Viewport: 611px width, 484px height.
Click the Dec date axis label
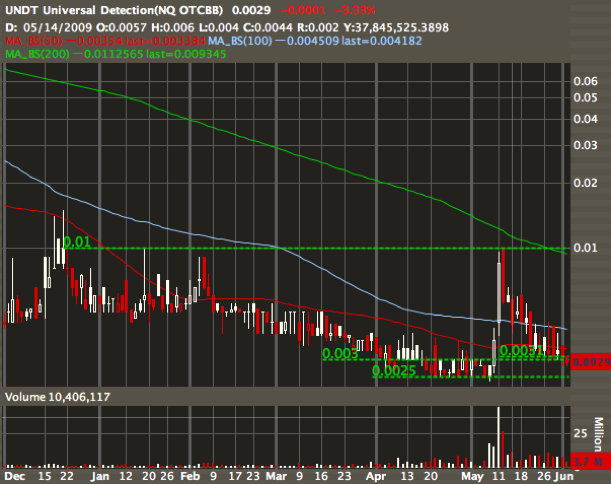pyautogui.click(x=15, y=476)
